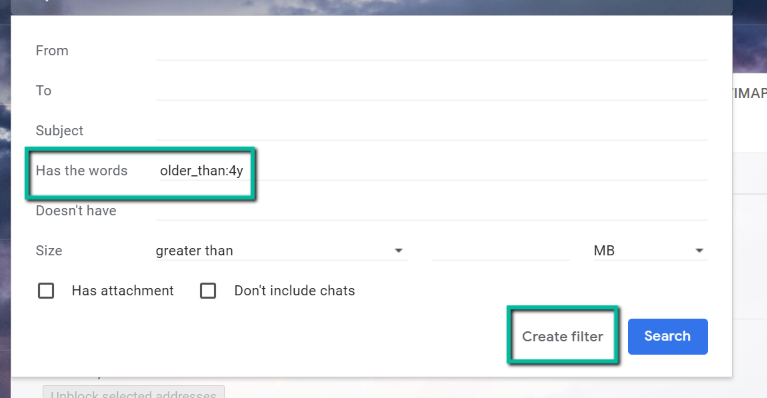767x398 pixels.
Task: Click the Create filter button
Action: click(563, 336)
